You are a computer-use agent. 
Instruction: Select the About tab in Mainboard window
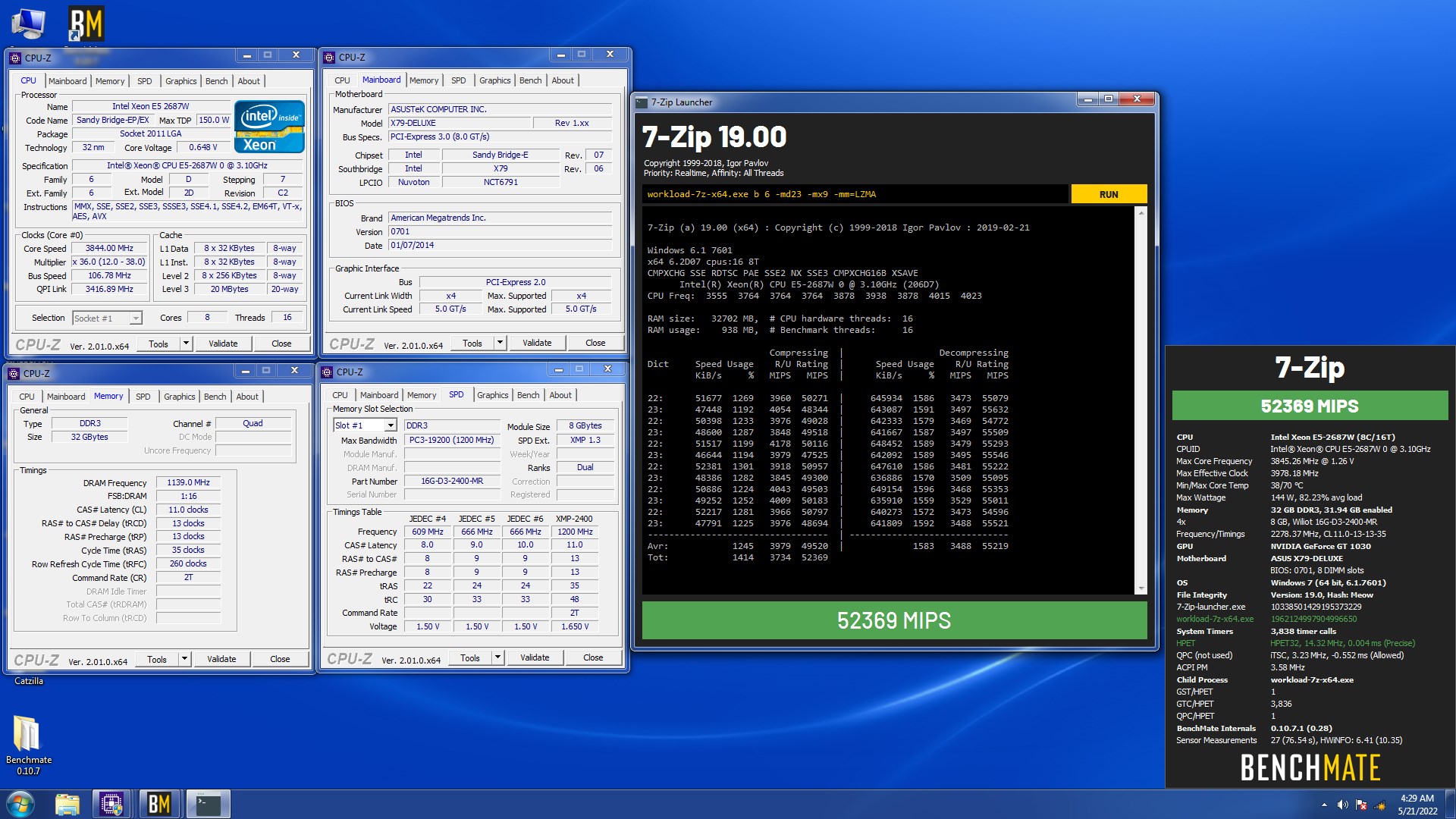point(563,80)
